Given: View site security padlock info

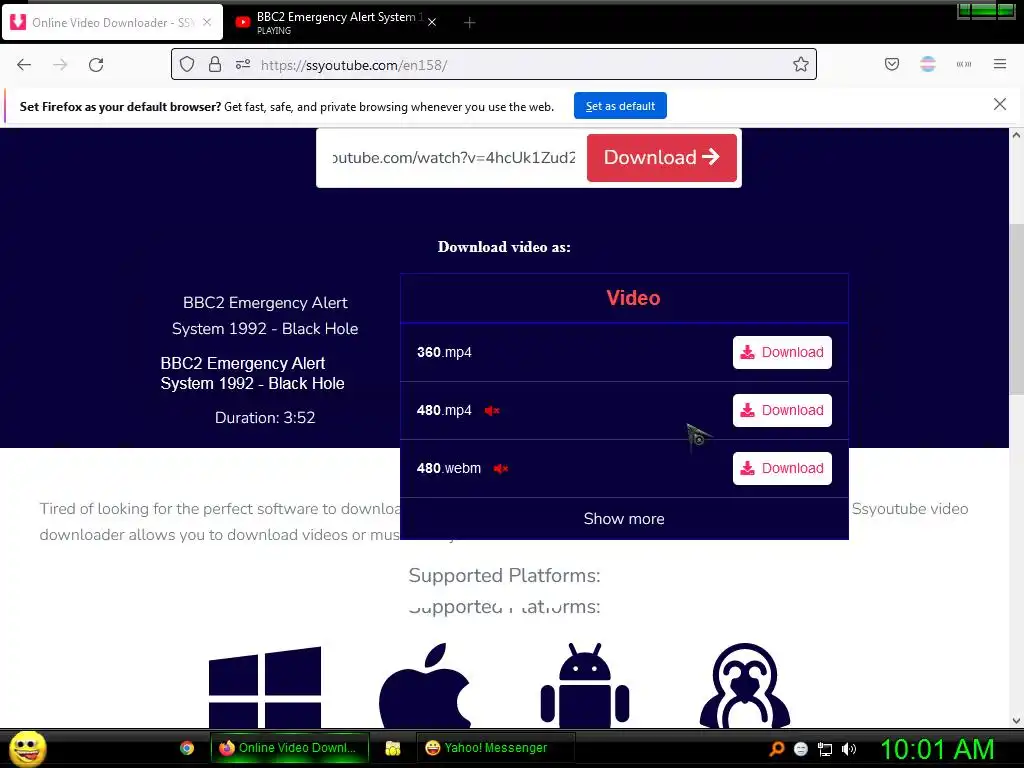Looking at the screenshot, I should [215, 64].
